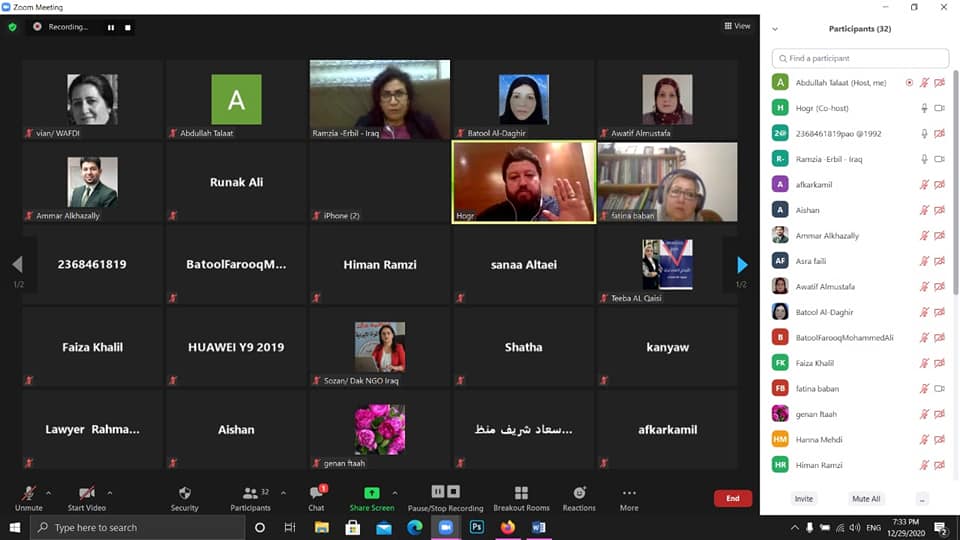Click the red End button
This screenshot has height=540, width=960.
click(x=732, y=498)
